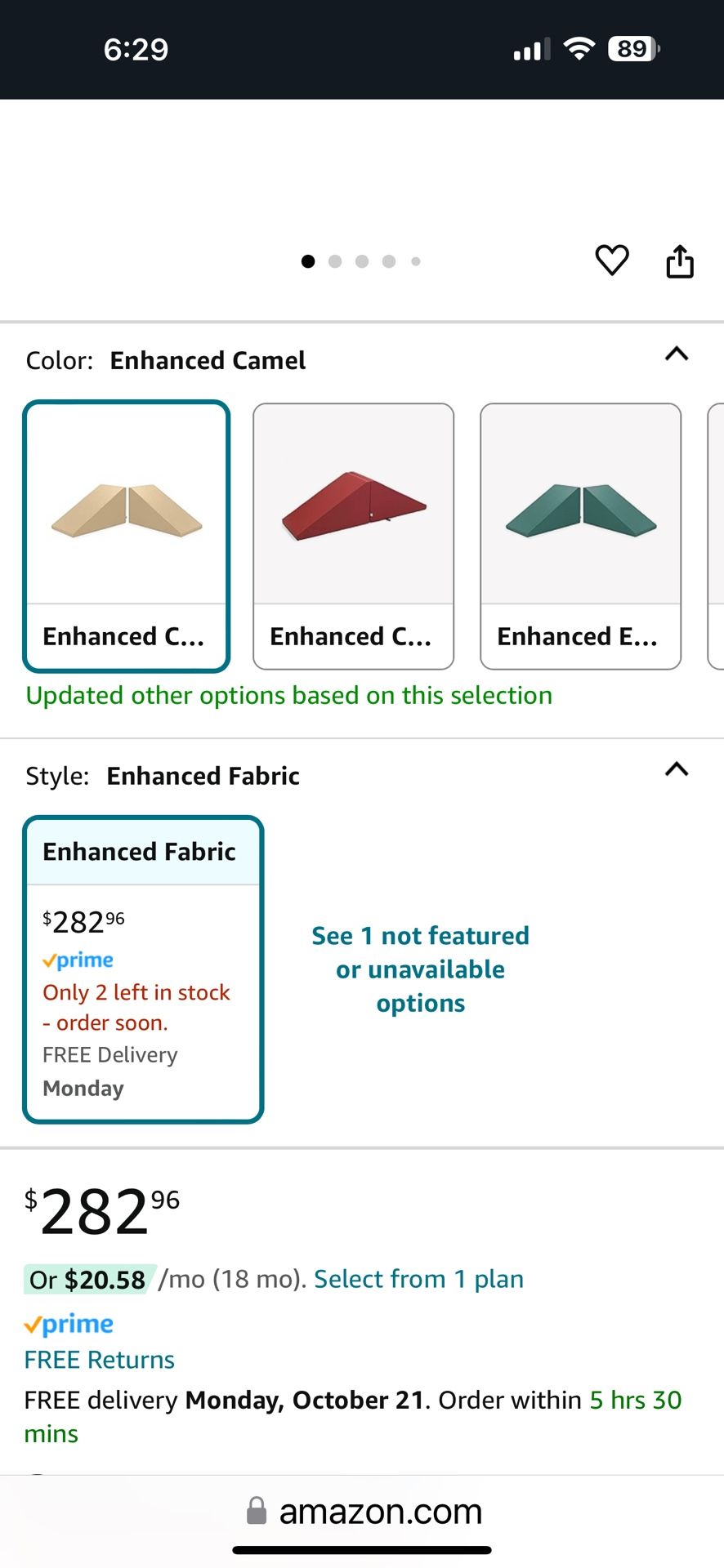Viewport: 724px width, 1568px height.
Task: Collapse the Color section chevron
Action: point(677,354)
